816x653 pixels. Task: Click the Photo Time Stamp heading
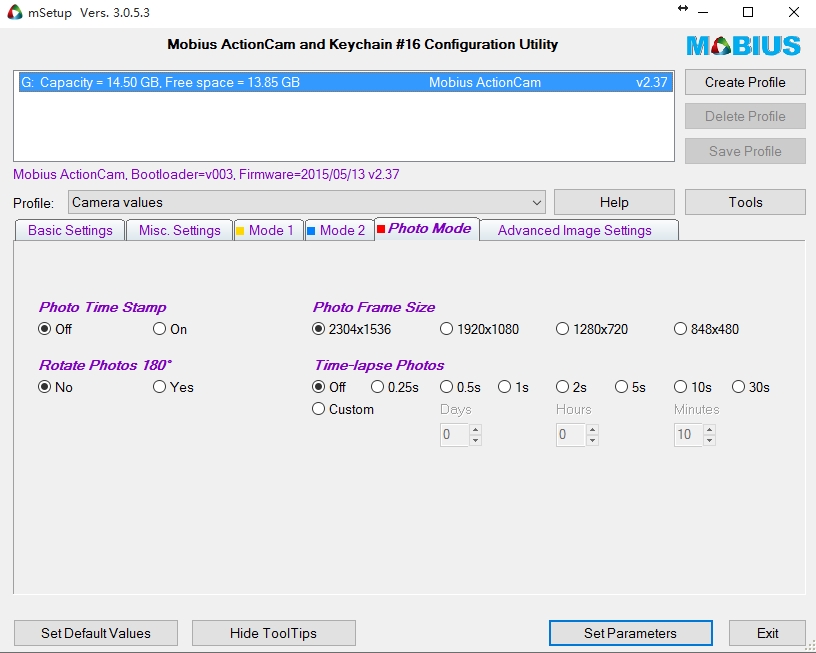[x=103, y=307]
